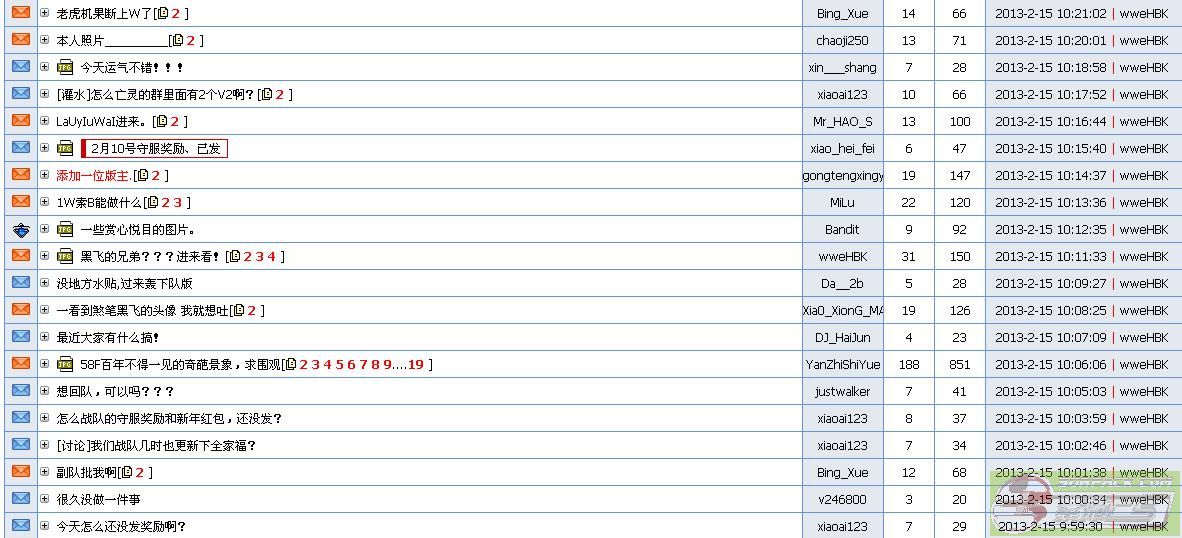This screenshot has width=1182, height=538.
Task: Click the orange envelope icon beside 老虎机果断上W了
Action: [20, 13]
